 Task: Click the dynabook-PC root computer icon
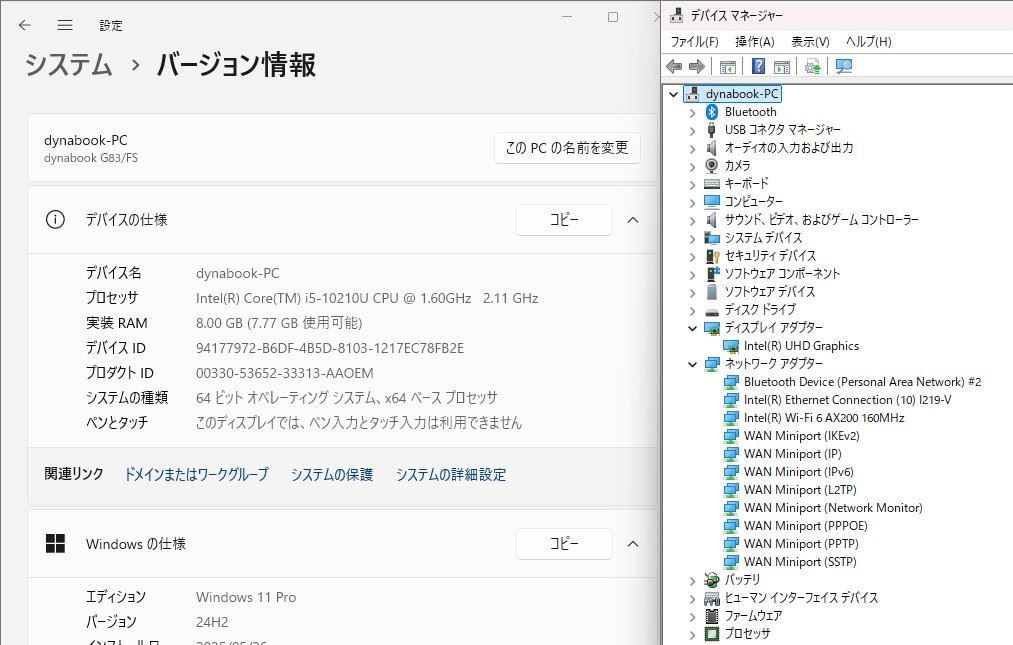(692, 94)
